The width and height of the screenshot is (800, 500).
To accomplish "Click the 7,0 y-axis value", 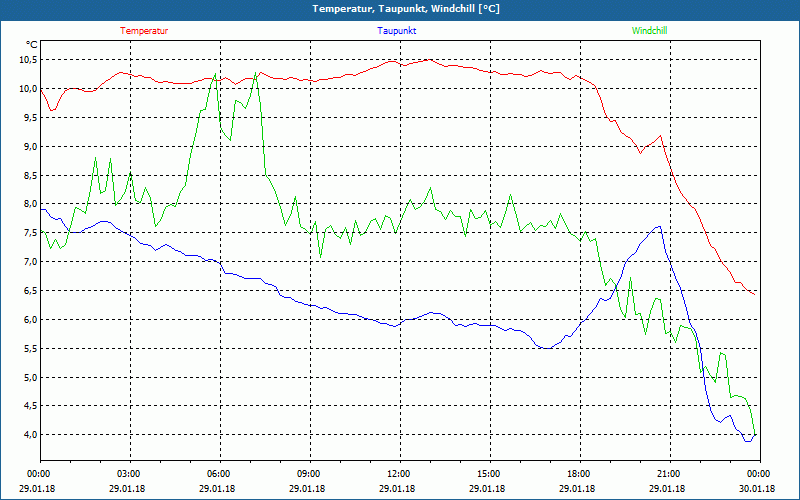I will [31, 262].
